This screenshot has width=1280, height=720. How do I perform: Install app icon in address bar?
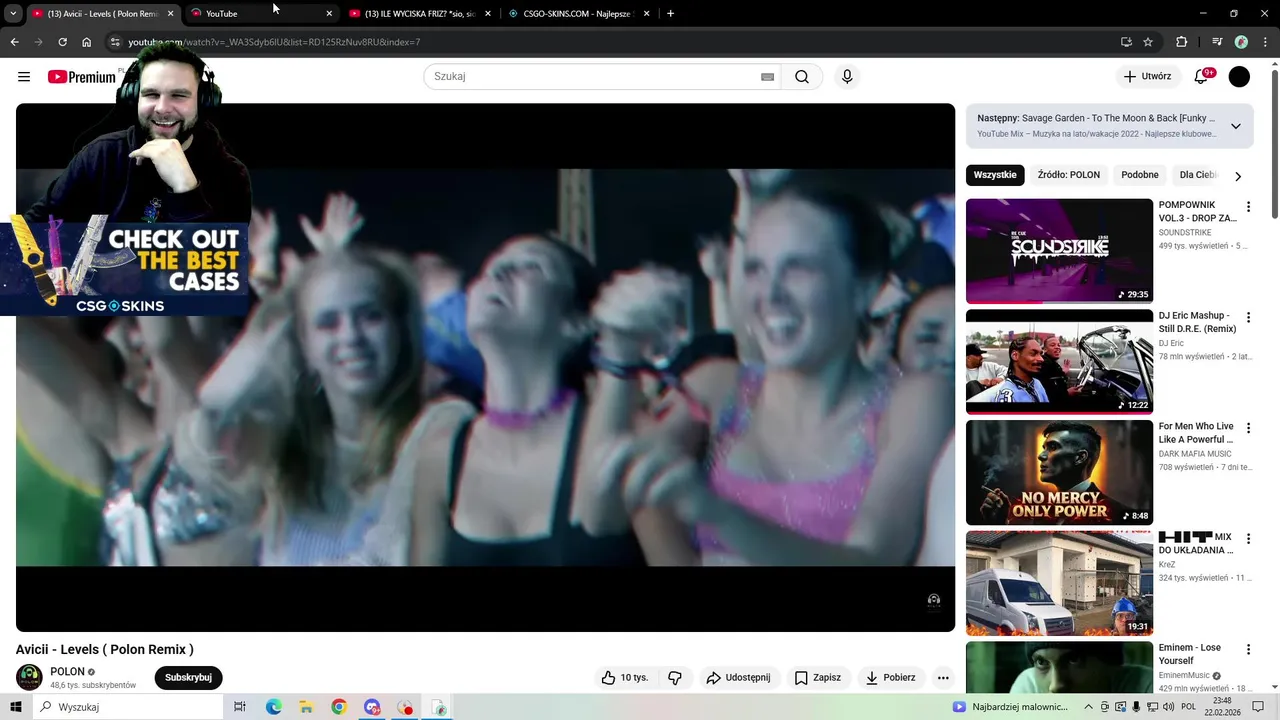coord(1126,42)
